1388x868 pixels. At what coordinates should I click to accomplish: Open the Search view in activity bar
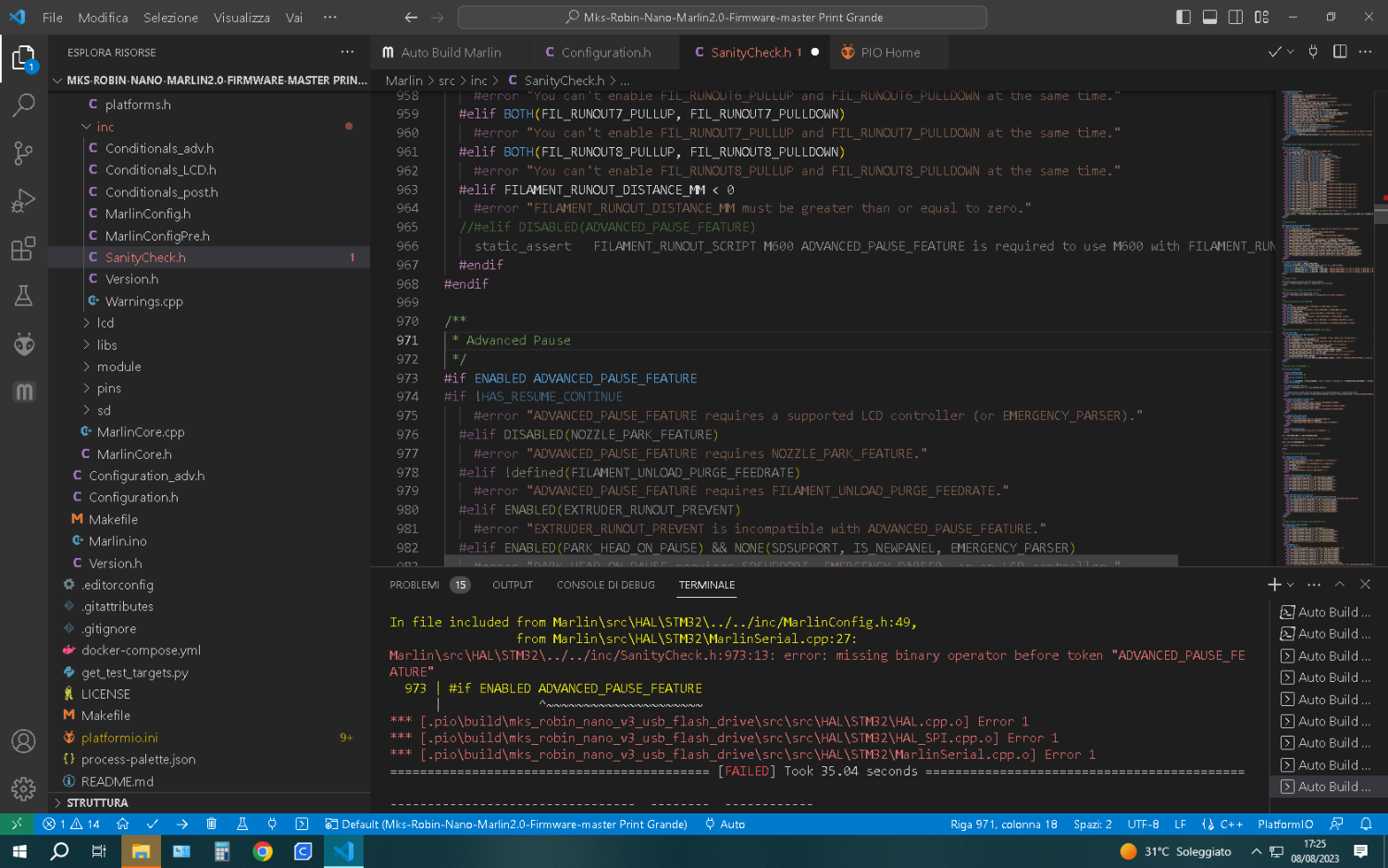(24, 105)
